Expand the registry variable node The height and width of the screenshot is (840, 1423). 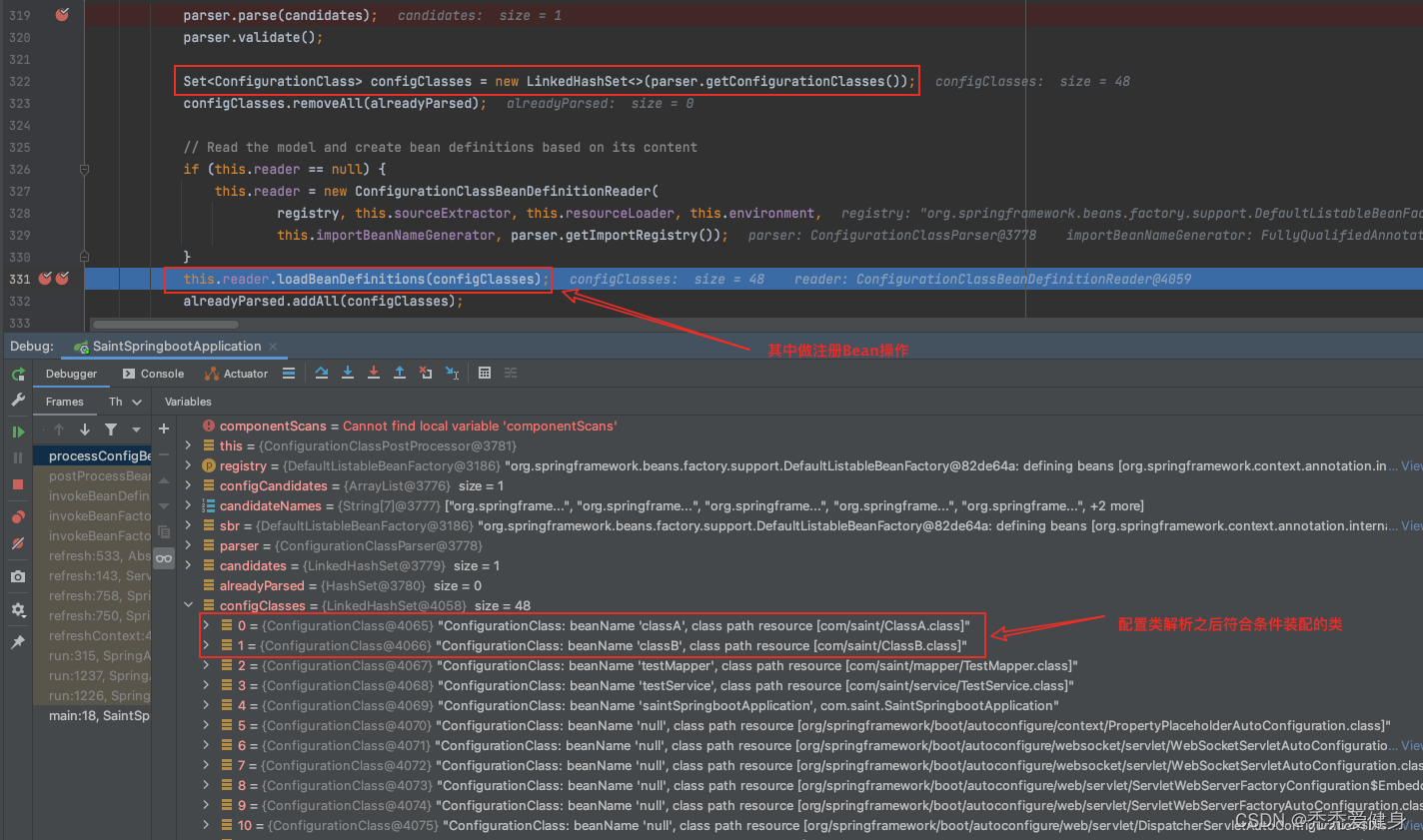point(188,465)
